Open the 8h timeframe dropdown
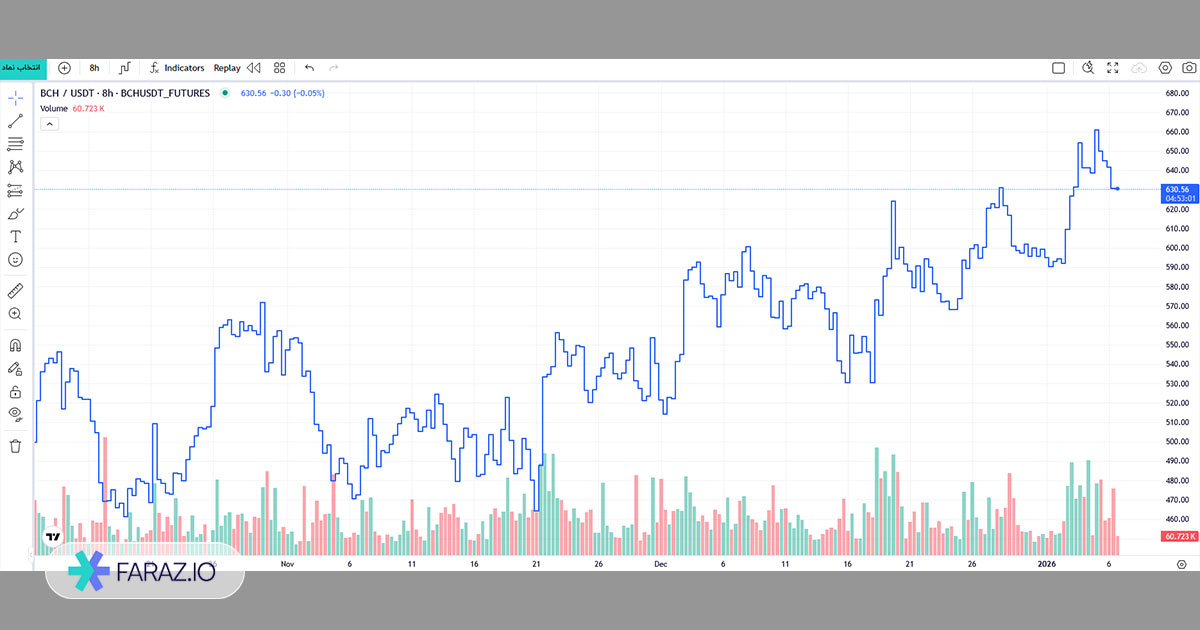This screenshot has width=1200, height=630. 94,68
